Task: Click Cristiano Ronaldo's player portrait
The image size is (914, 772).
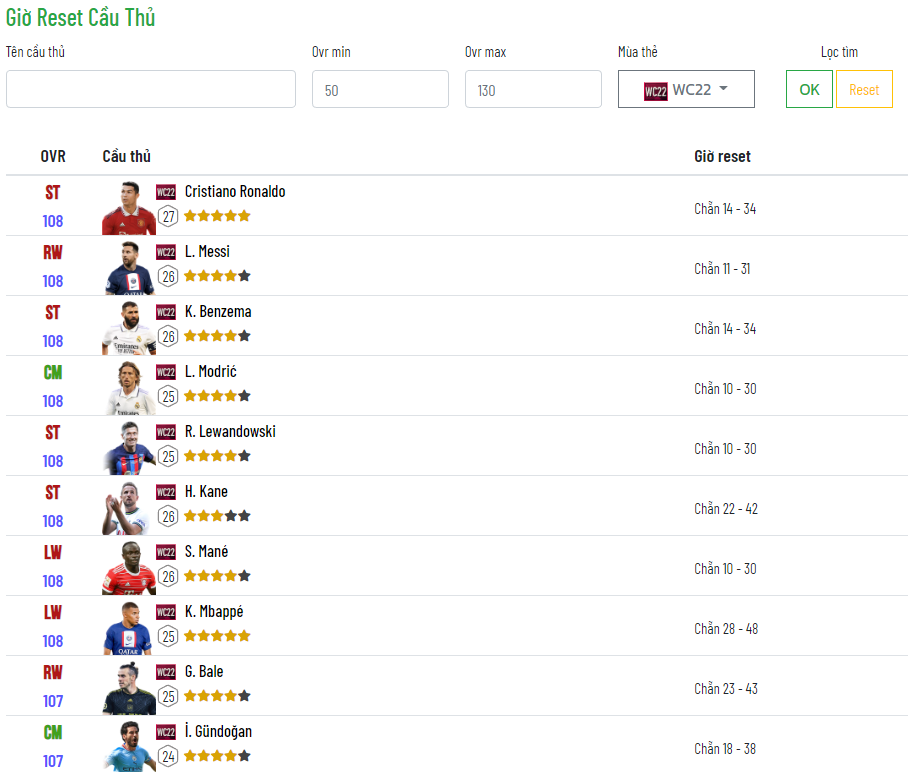Action: click(x=128, y=208)
